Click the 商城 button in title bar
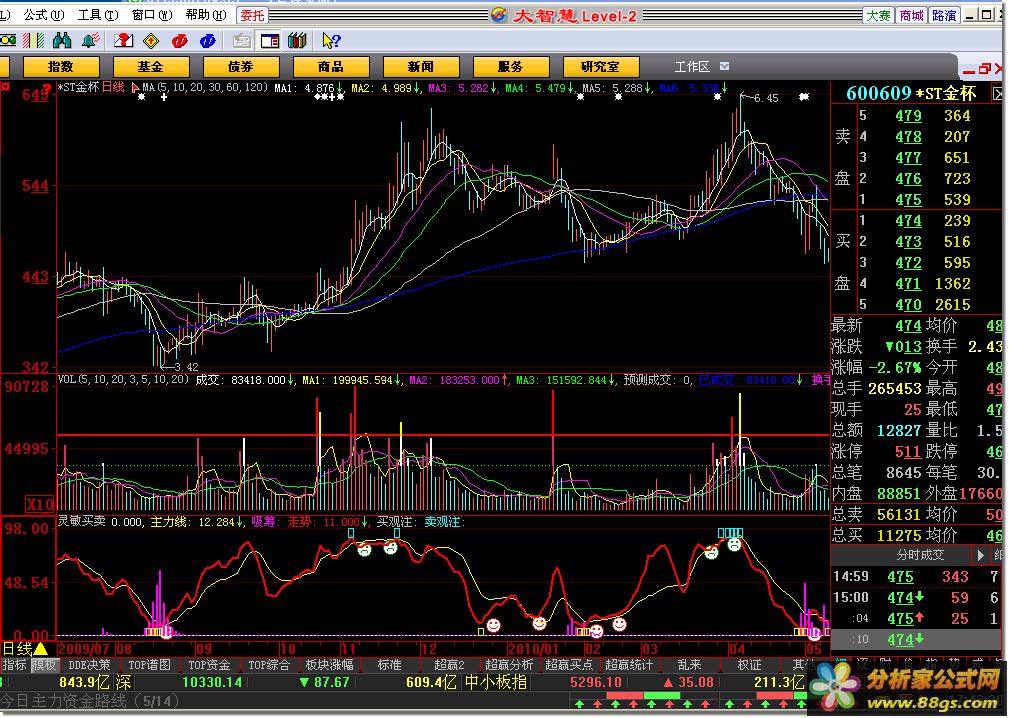The height and width of the screenshot is (718, 1009). point(912,15)
